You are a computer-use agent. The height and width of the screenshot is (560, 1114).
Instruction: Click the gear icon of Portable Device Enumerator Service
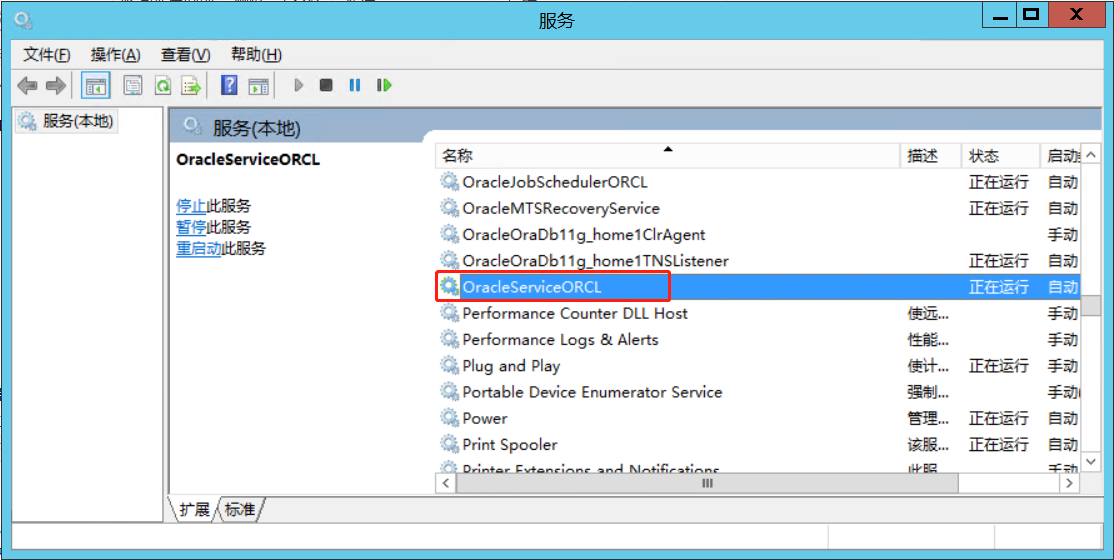pyautogui.click(x=450, y=392)
